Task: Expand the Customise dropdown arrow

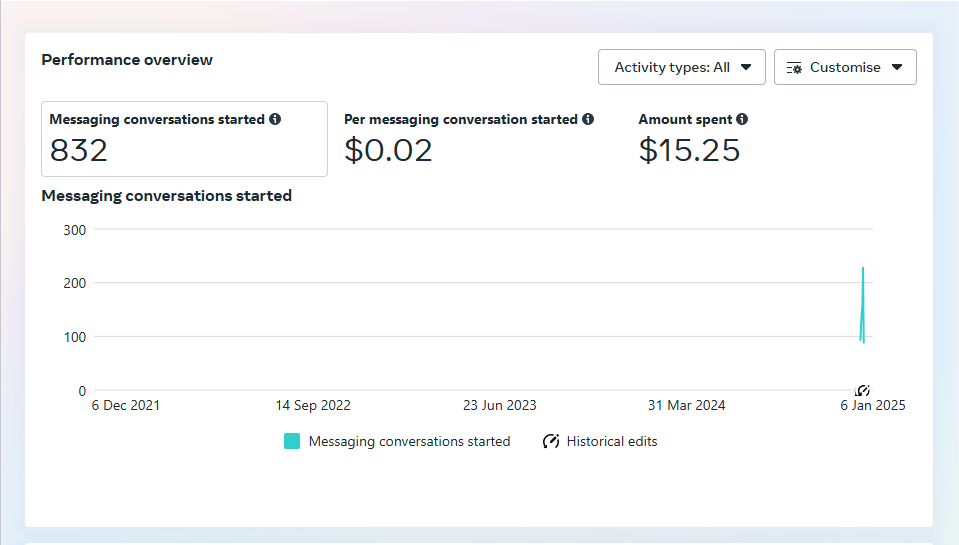Action: click(897, 68)
